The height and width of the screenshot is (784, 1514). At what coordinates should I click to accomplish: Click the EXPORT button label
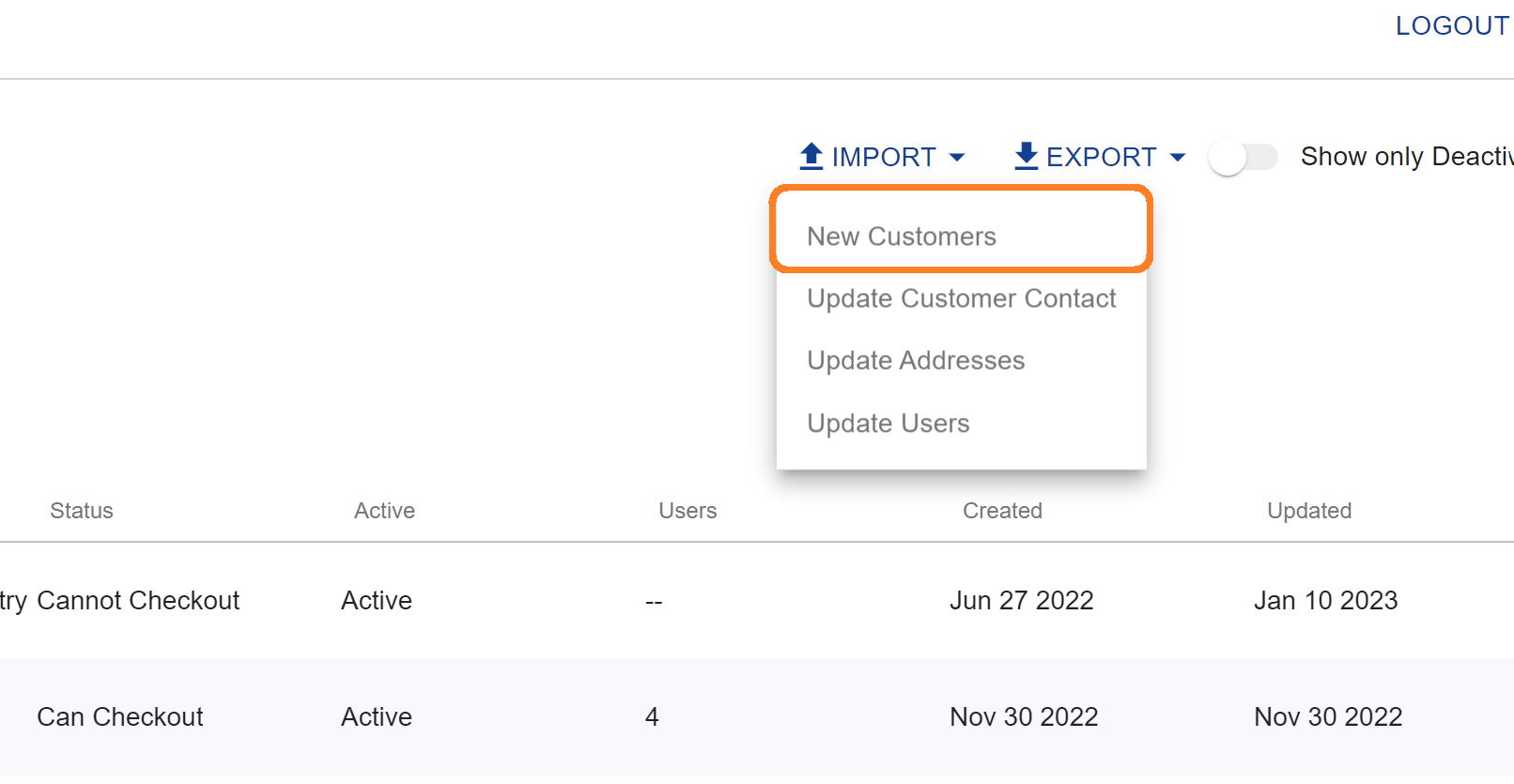(x=1101, y=157)
